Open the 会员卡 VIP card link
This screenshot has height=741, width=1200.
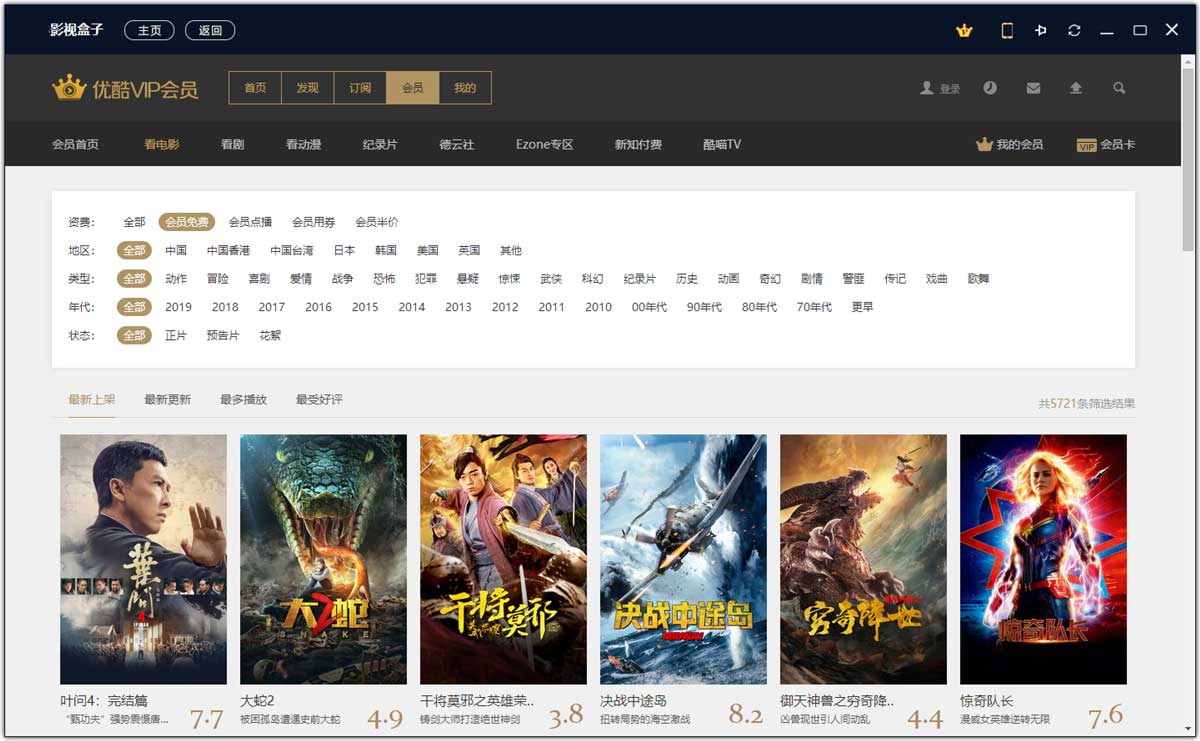(1106, 144)
